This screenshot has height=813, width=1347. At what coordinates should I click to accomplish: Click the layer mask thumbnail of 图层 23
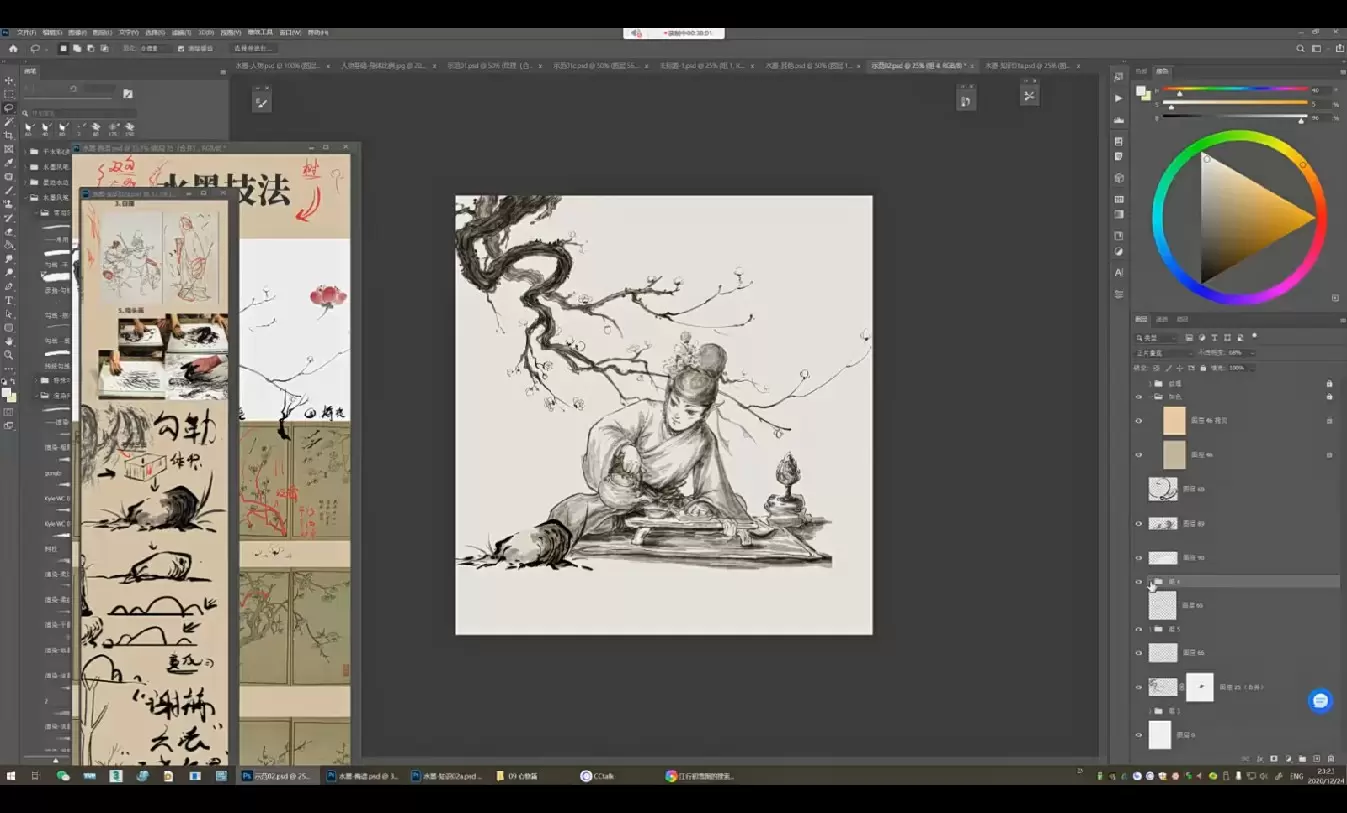[x=1199, y=687]
